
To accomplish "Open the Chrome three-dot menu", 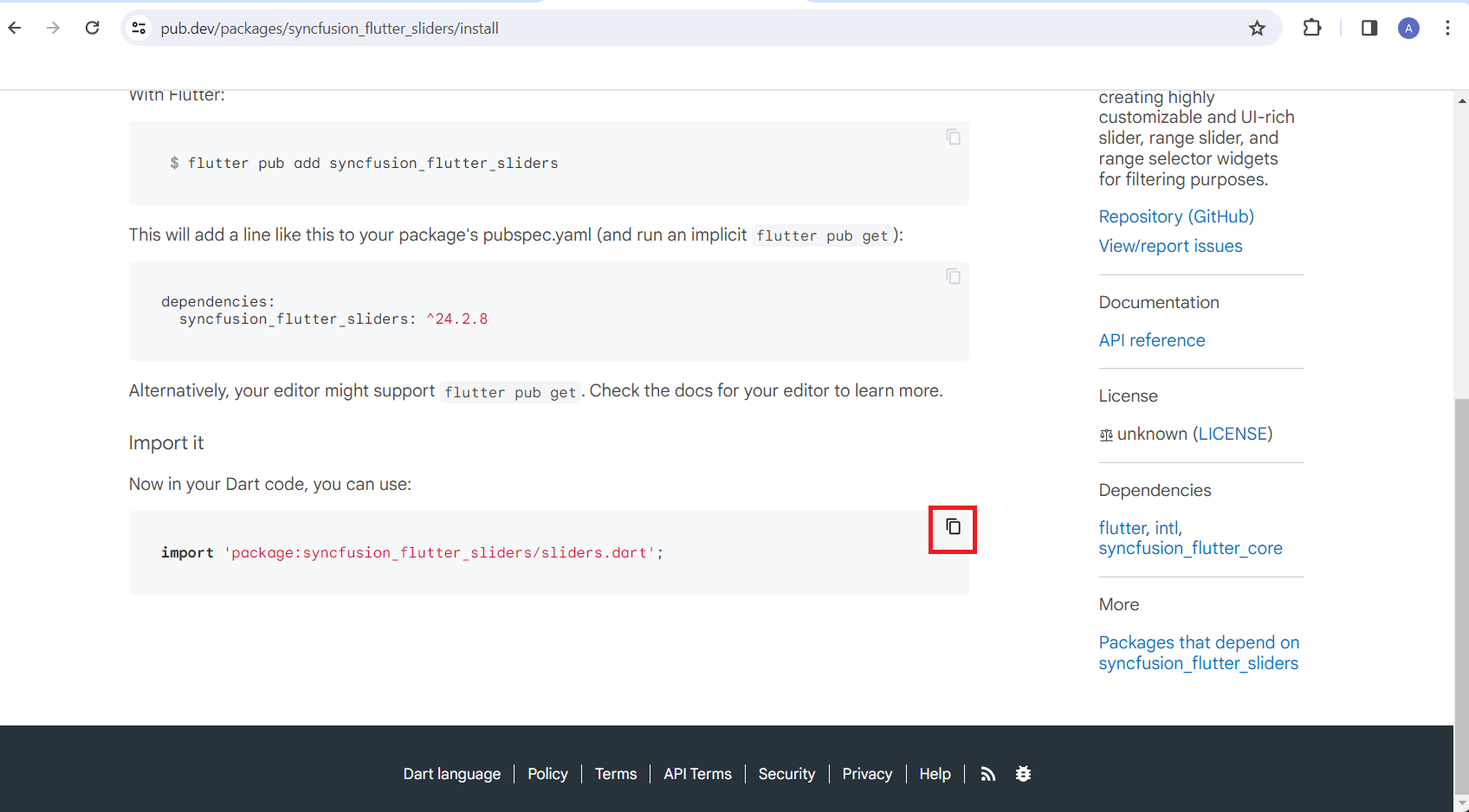I will pyautogui.click(x=1447, y=29).
